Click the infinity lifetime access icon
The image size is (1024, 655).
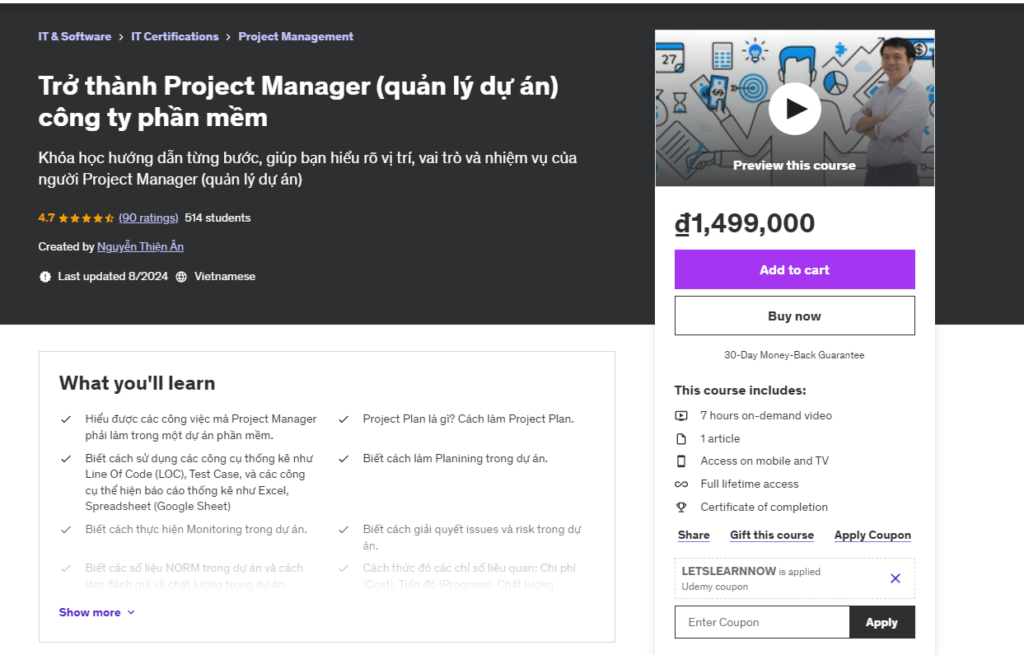tap(683, 484)
